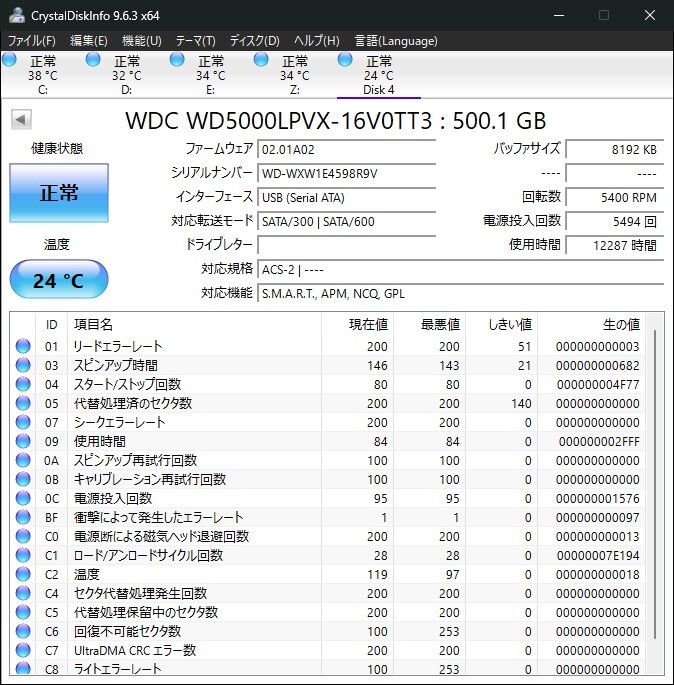Image resolution: width=674 pixels, height=685 pixels.
Task: Click status orb for attribute 0B キャリブレーション再試行回数
Action: point(23,479)
